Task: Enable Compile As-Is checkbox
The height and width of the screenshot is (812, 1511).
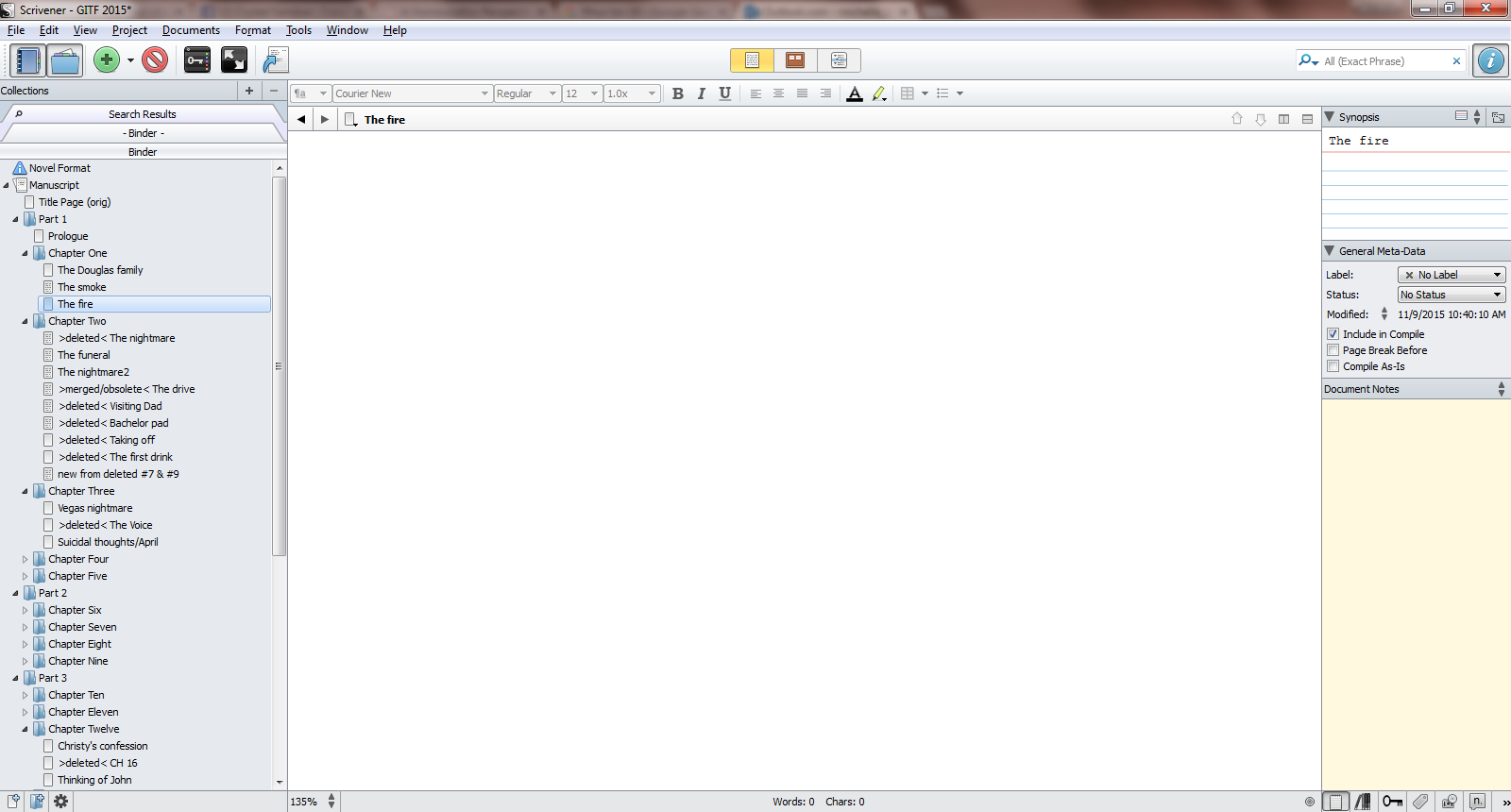Action: pos(1333,366)
